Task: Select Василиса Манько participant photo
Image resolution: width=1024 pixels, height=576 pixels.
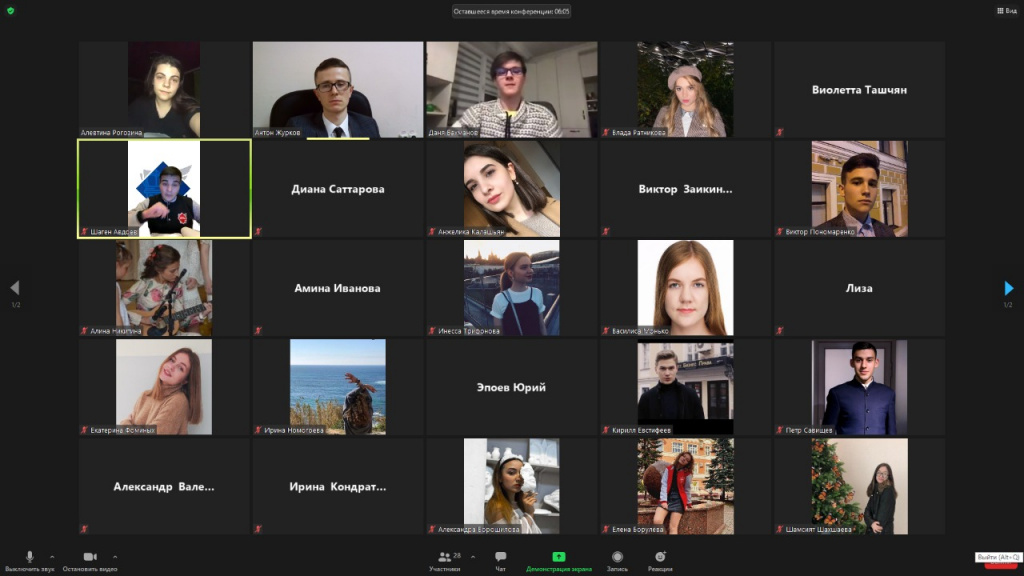Action: (685, 288)
